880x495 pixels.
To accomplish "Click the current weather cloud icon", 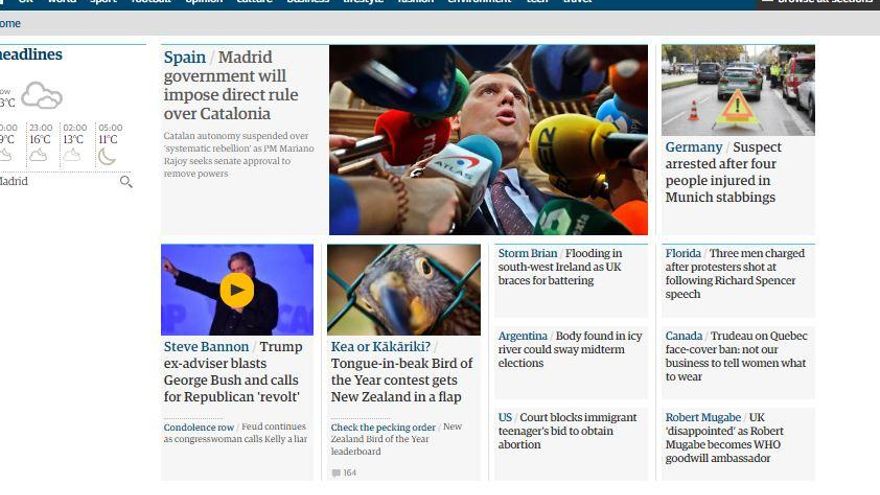I will pos(42,95).
